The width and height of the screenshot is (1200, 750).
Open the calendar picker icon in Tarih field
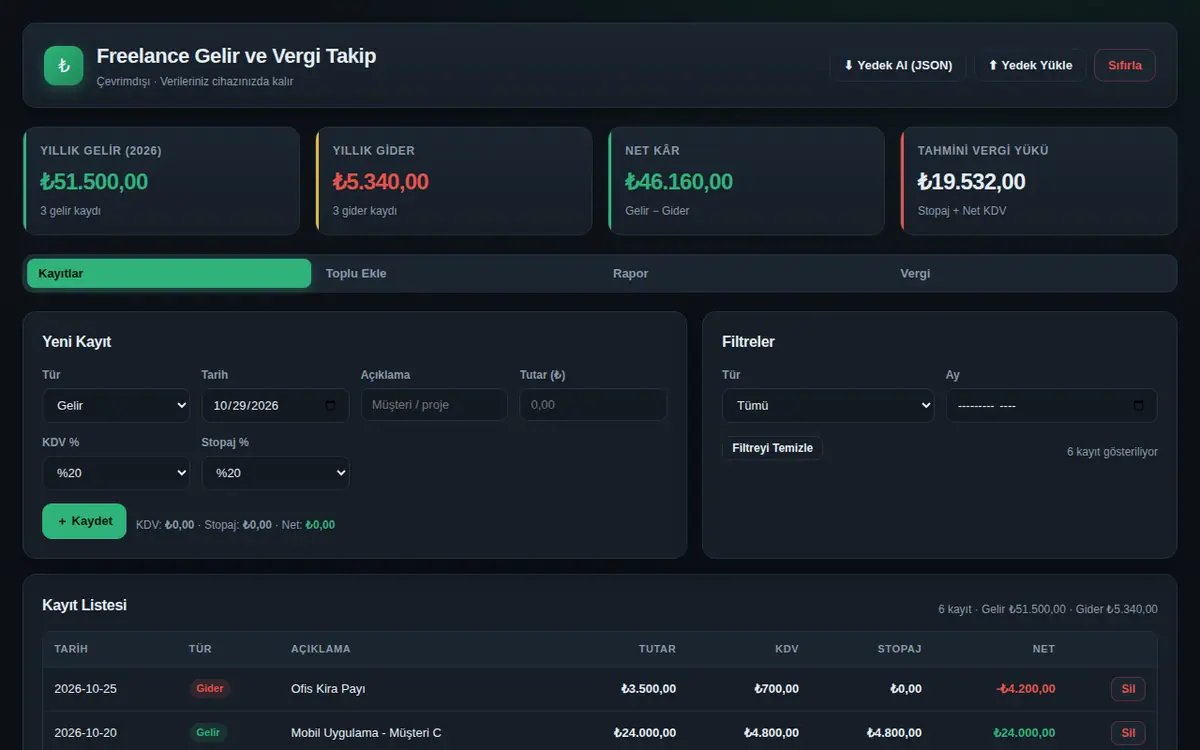pyautogui.click(x=331, y=406)
